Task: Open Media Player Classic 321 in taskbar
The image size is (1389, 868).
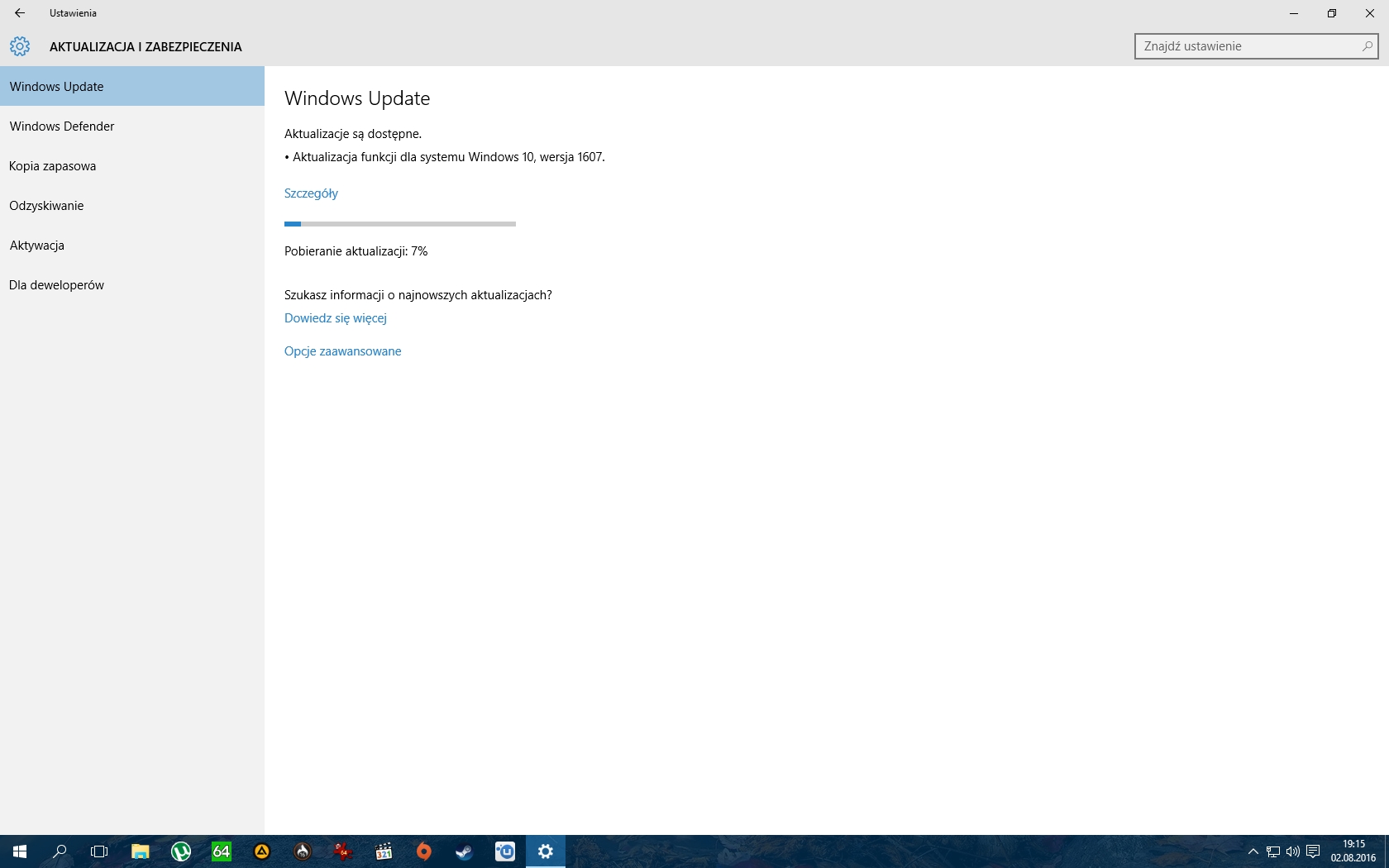Action: point(384,851)
